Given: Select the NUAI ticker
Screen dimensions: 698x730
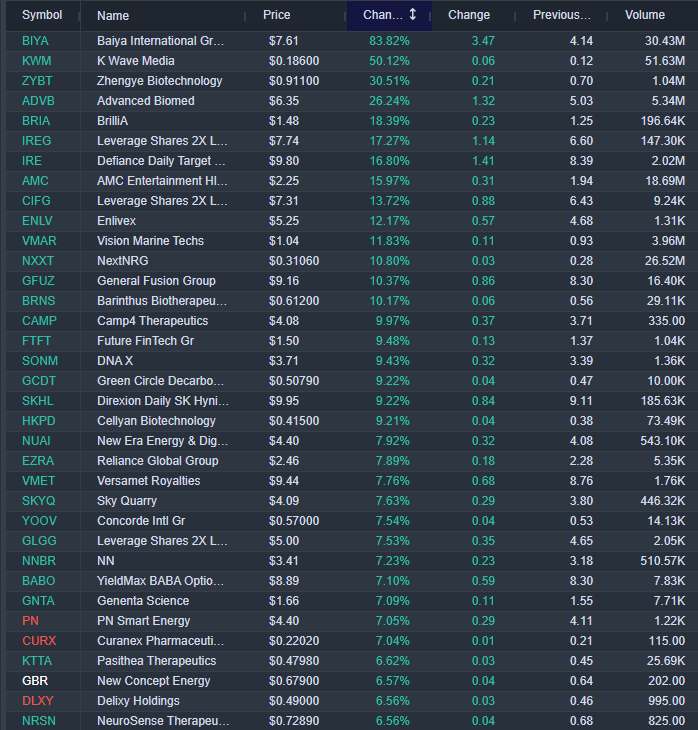Looking at the screenshot, I should coord(36,441).
